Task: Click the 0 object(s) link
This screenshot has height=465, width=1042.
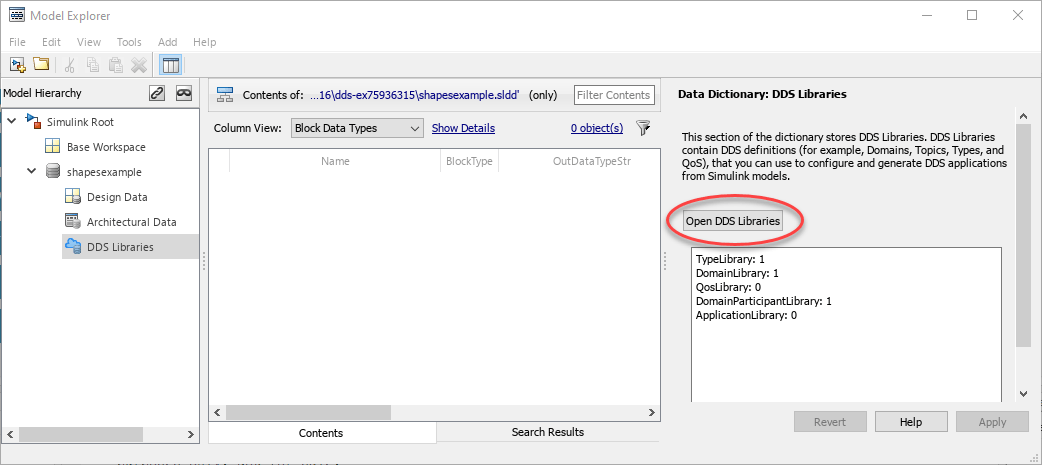Action: click(x=597, y=128)
